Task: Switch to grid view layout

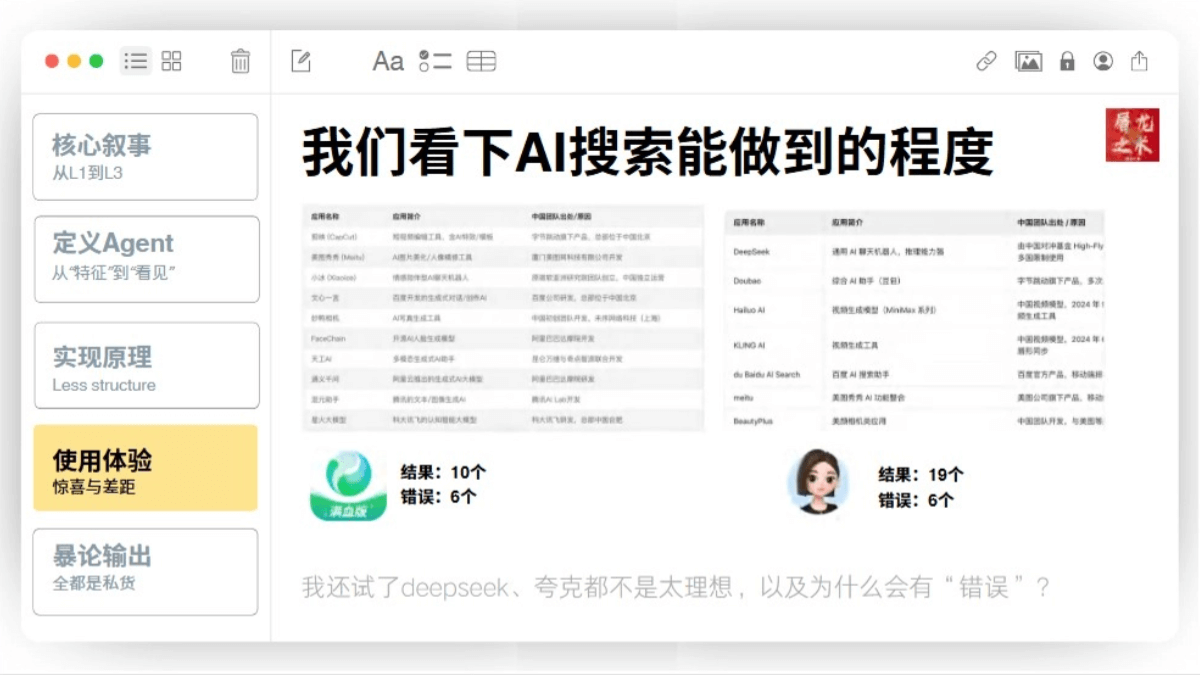Action: coord(170,61)
